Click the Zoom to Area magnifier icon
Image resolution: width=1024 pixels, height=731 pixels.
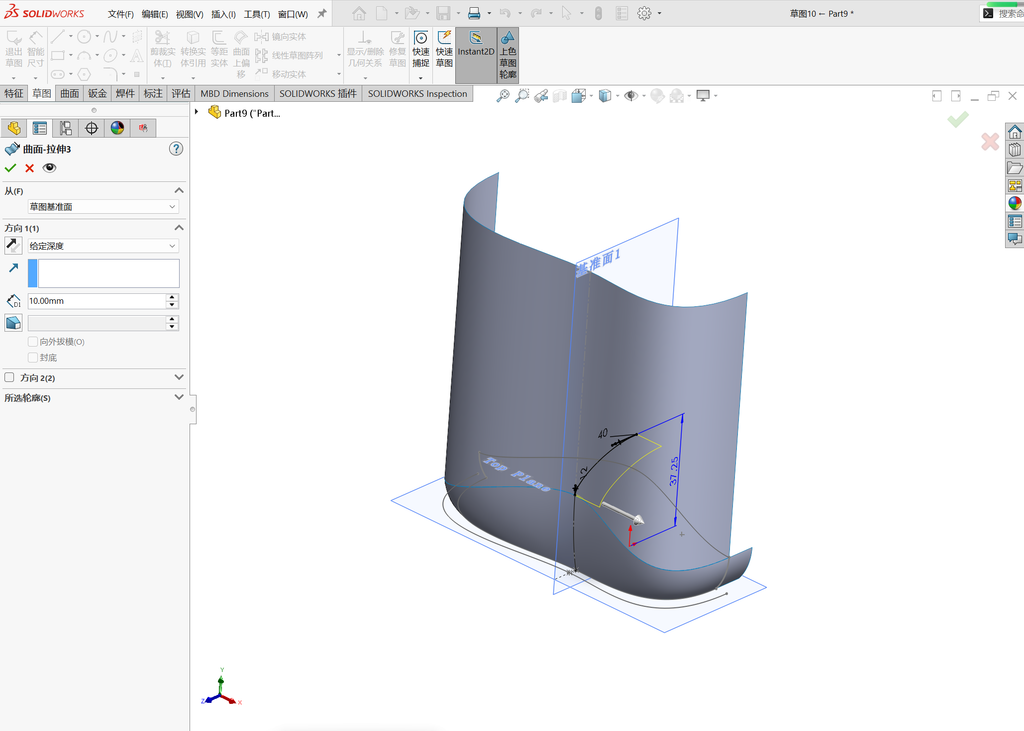click(522, 96)
